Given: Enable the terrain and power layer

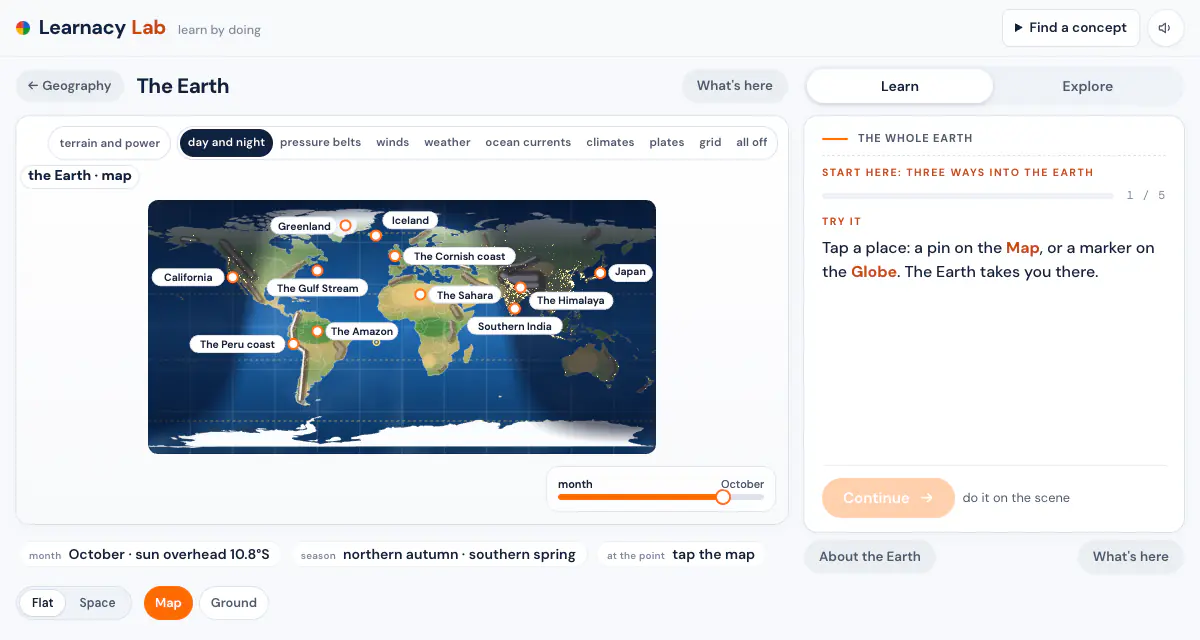Looking at the screenshot, I should coord(109,143).
